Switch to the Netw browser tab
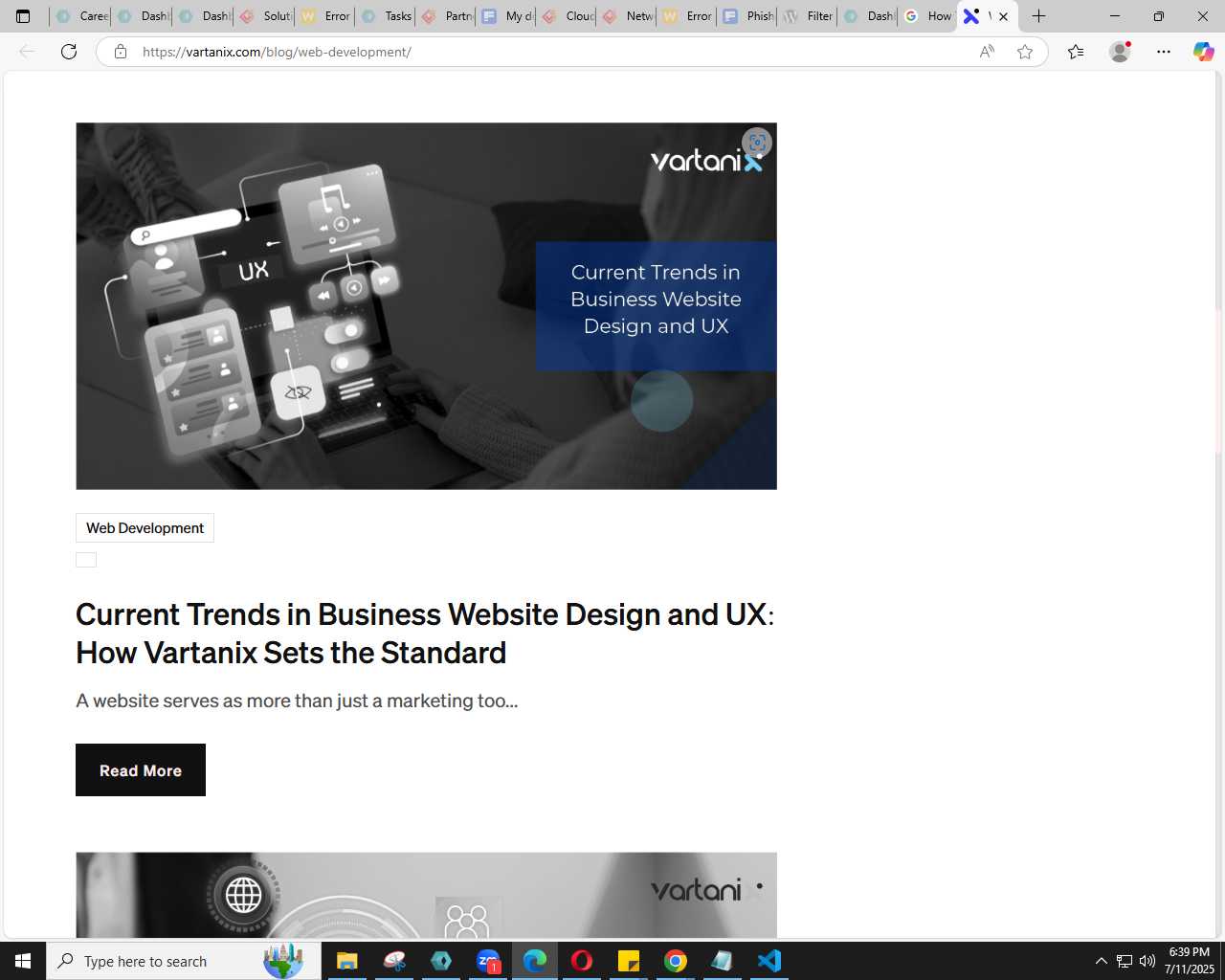This screenshot has width=1225, height=980. click(628, 16)
